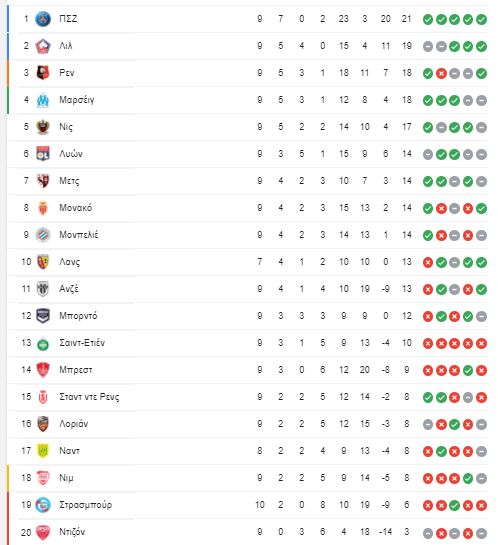Viewport: 498px width, 545px height.
Task: Click the Νιμ points value 8
Action: [x=407, y=478]
